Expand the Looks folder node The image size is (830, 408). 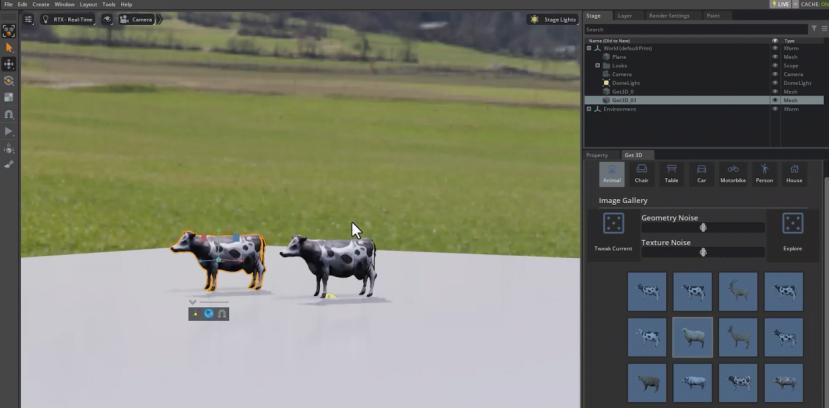coord(598,66)
